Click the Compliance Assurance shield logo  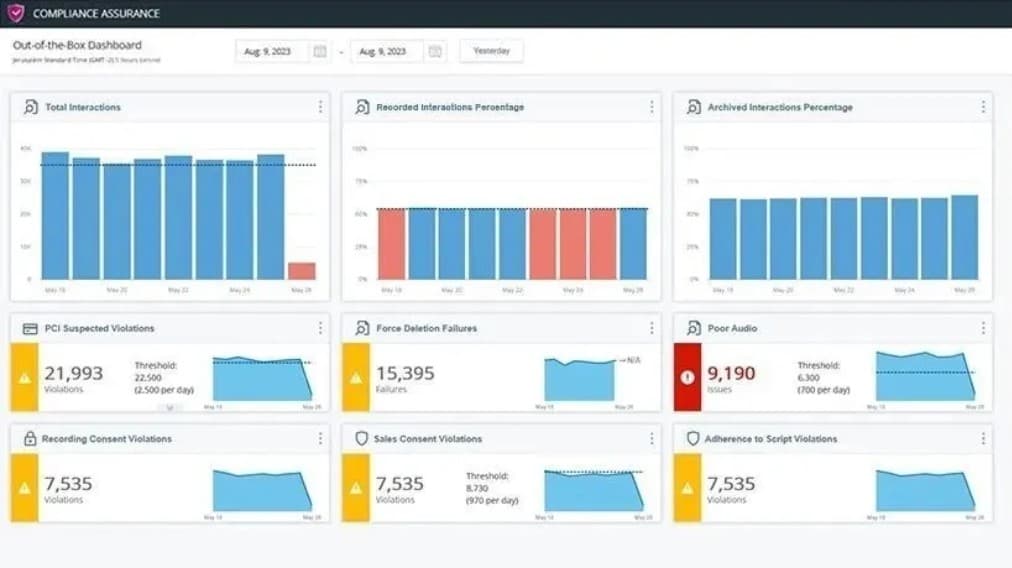pos(15,13)
